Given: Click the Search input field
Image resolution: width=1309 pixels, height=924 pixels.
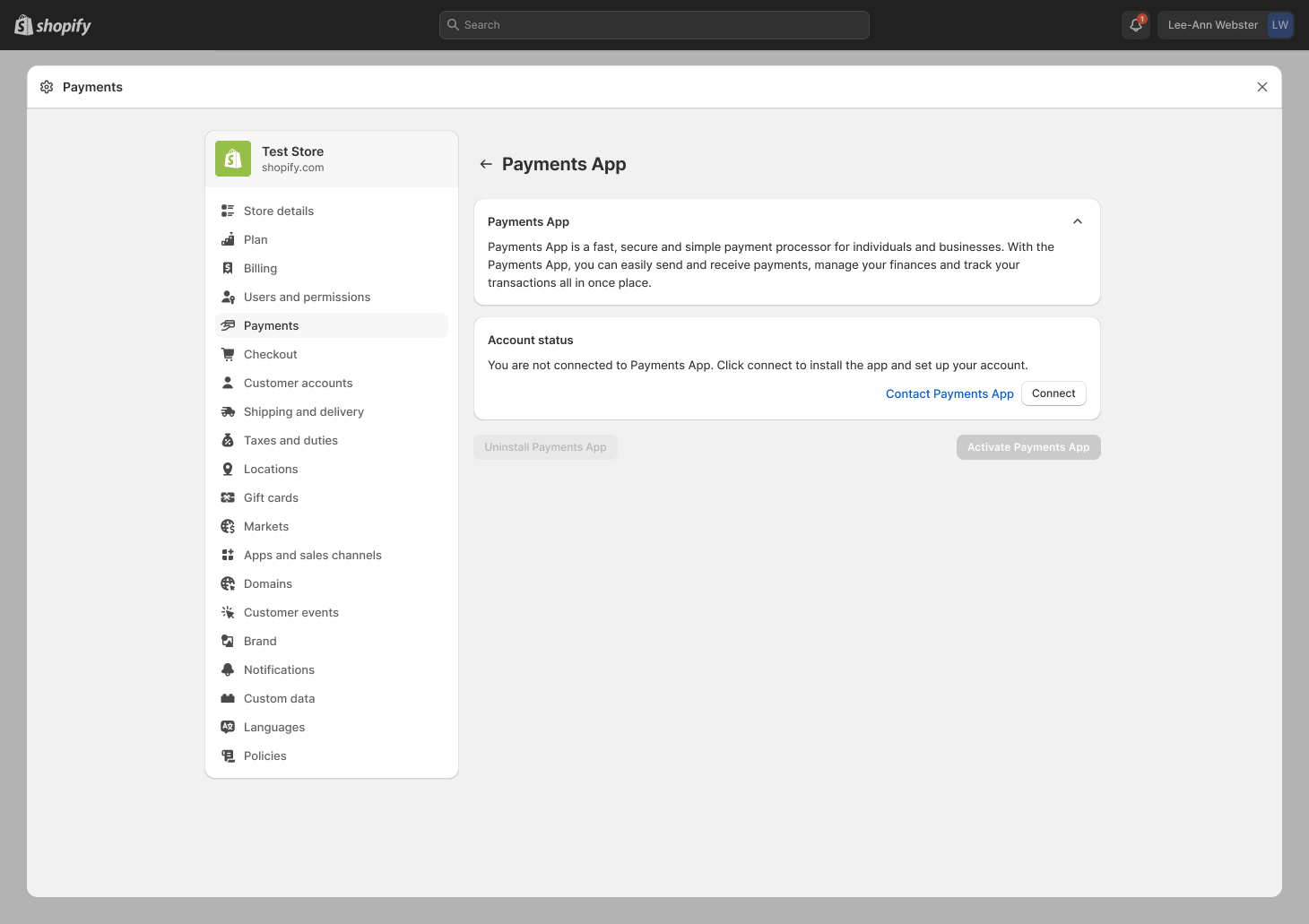Looking at the screenshot, I should point(654,25).
